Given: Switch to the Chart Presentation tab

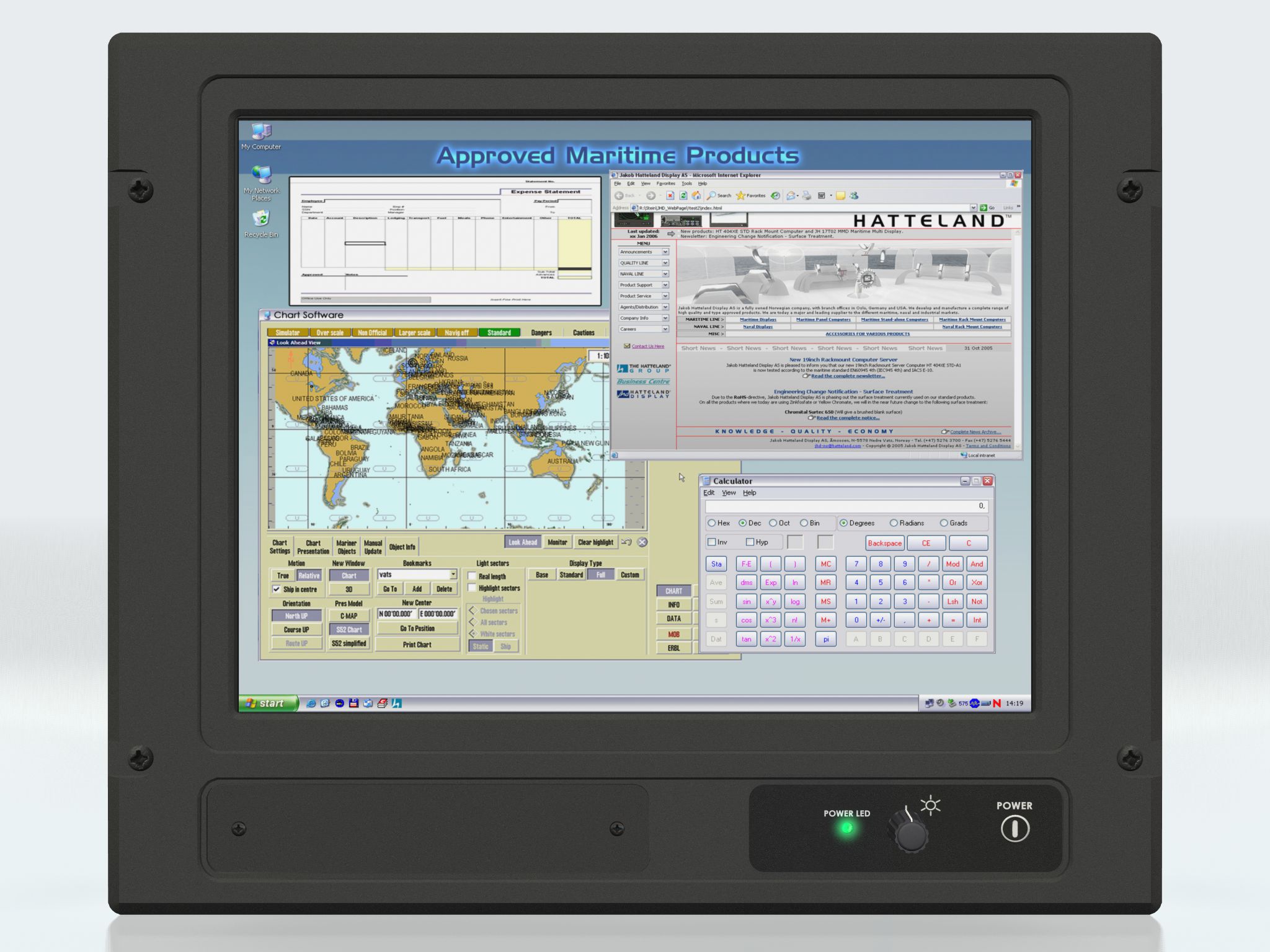Looking at the screenshot, I should pos(313,547).
